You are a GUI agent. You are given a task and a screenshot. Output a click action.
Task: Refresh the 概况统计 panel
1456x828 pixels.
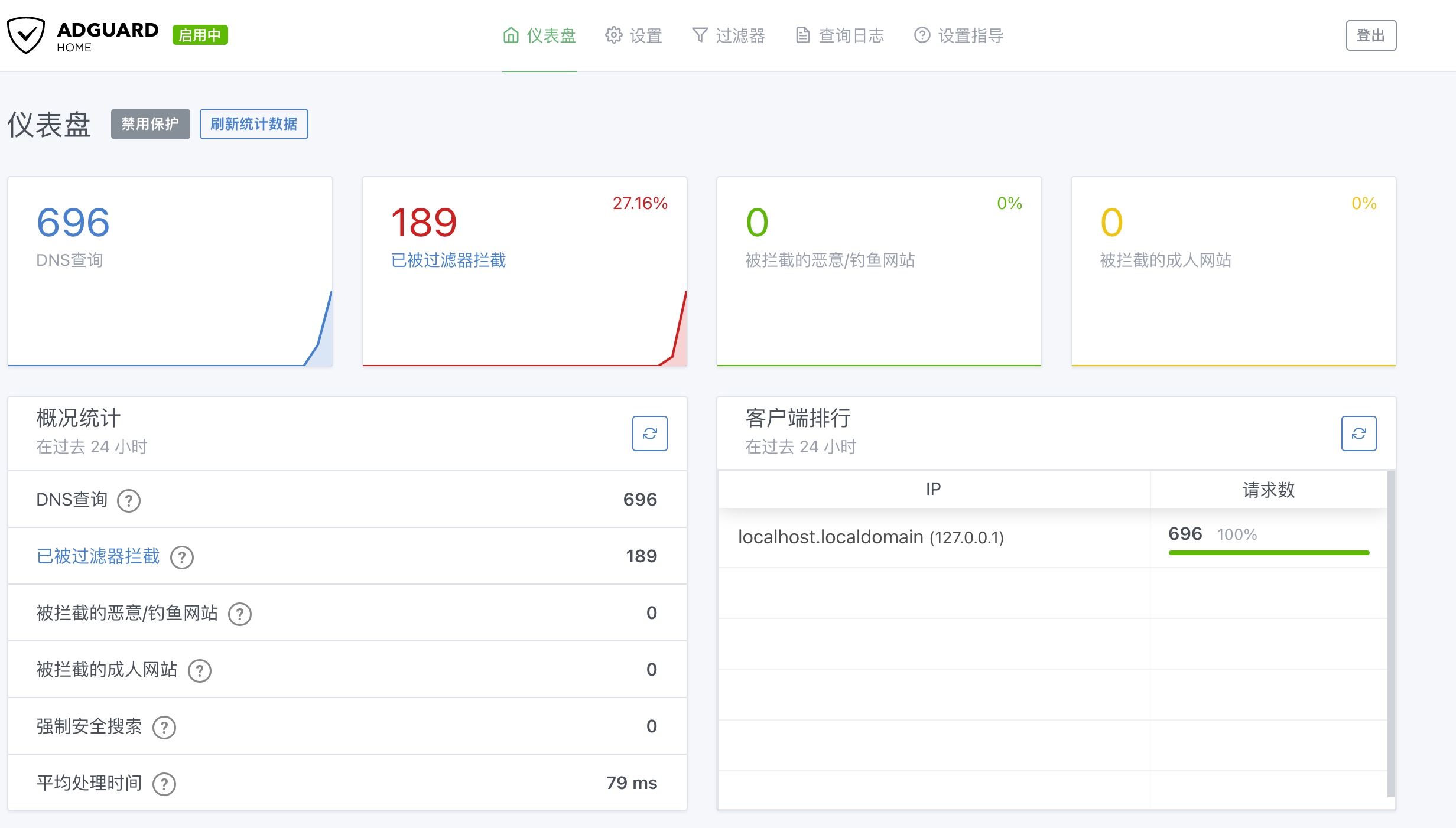[x=649, y=433]
